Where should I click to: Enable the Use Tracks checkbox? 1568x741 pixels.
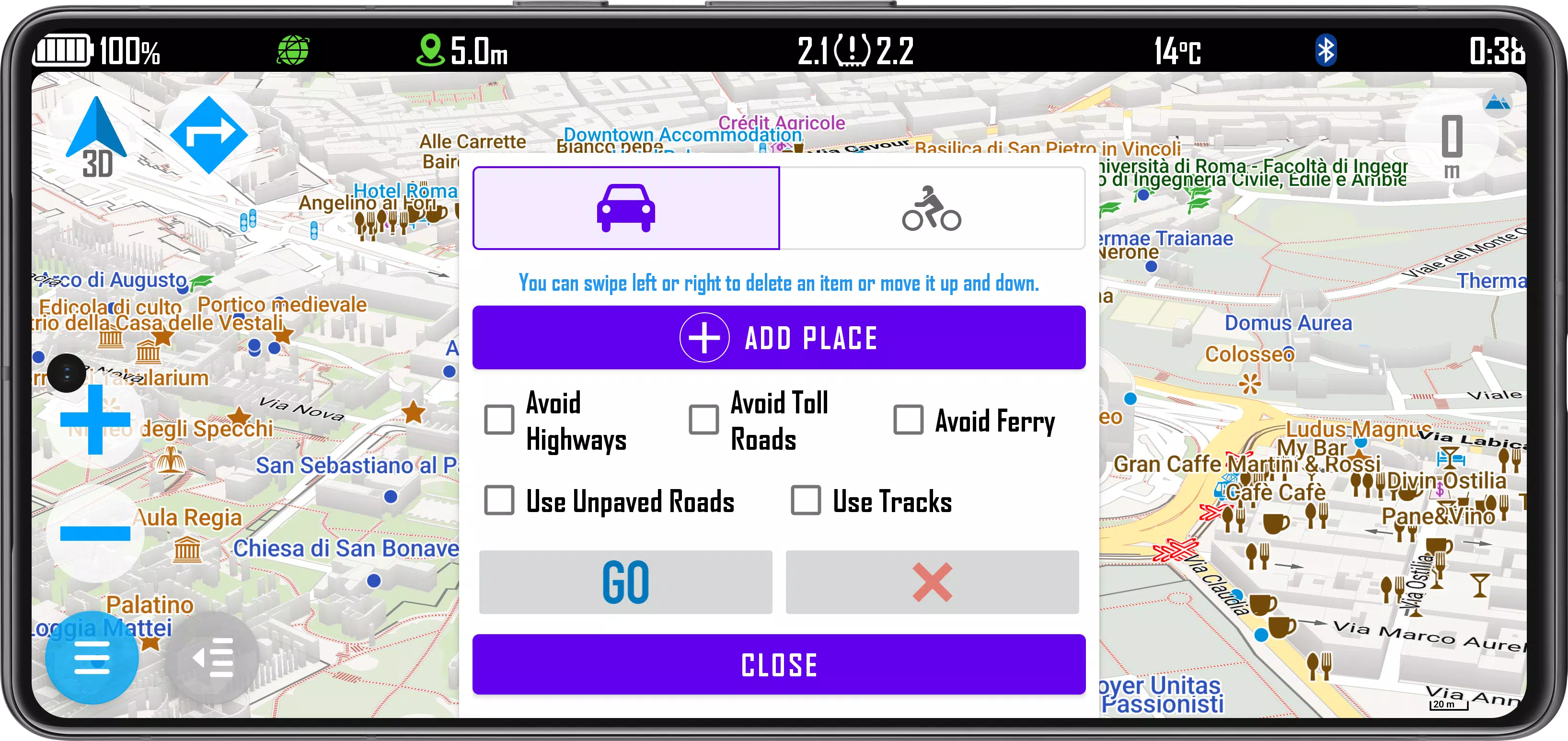click(805, 501)
